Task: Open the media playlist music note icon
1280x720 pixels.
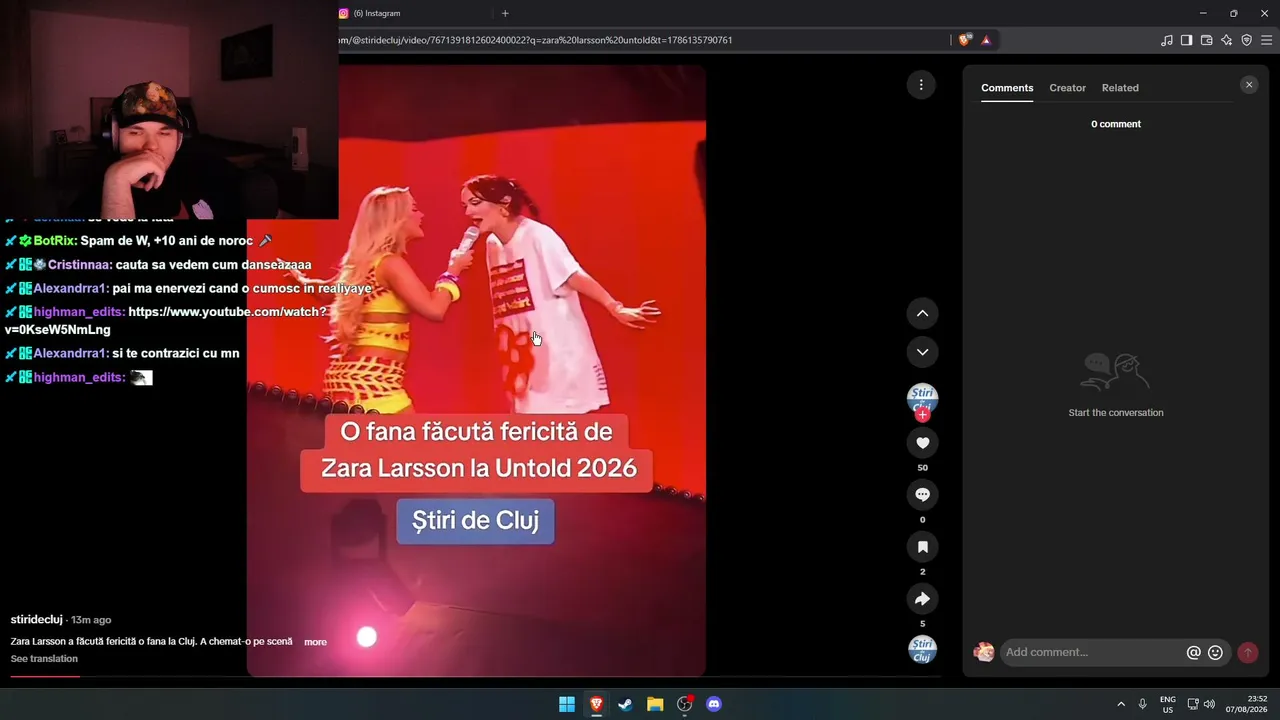Action: [x=1166, y=40]
